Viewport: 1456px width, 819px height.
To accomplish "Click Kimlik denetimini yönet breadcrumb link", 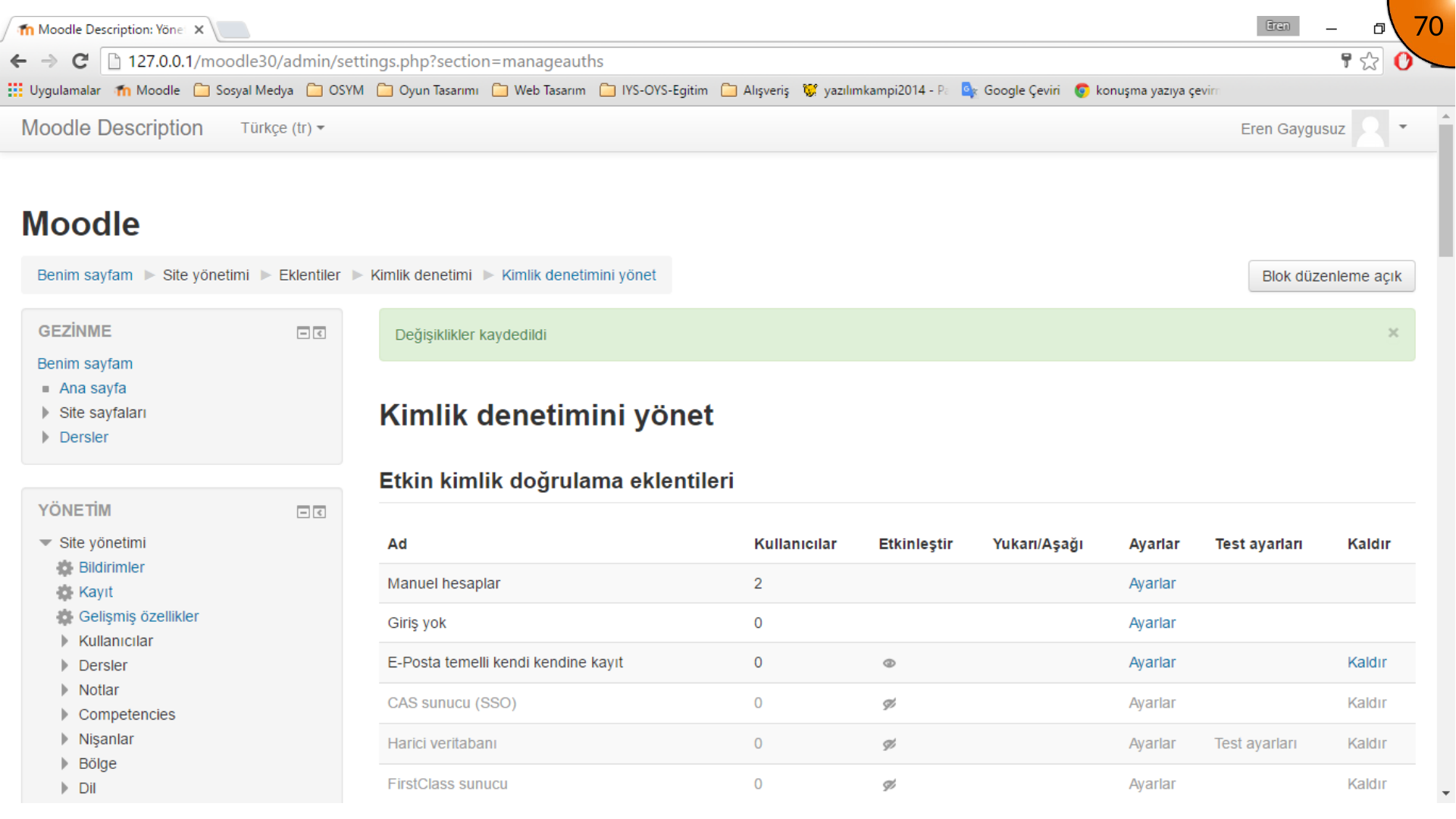I will coord(579,275).
